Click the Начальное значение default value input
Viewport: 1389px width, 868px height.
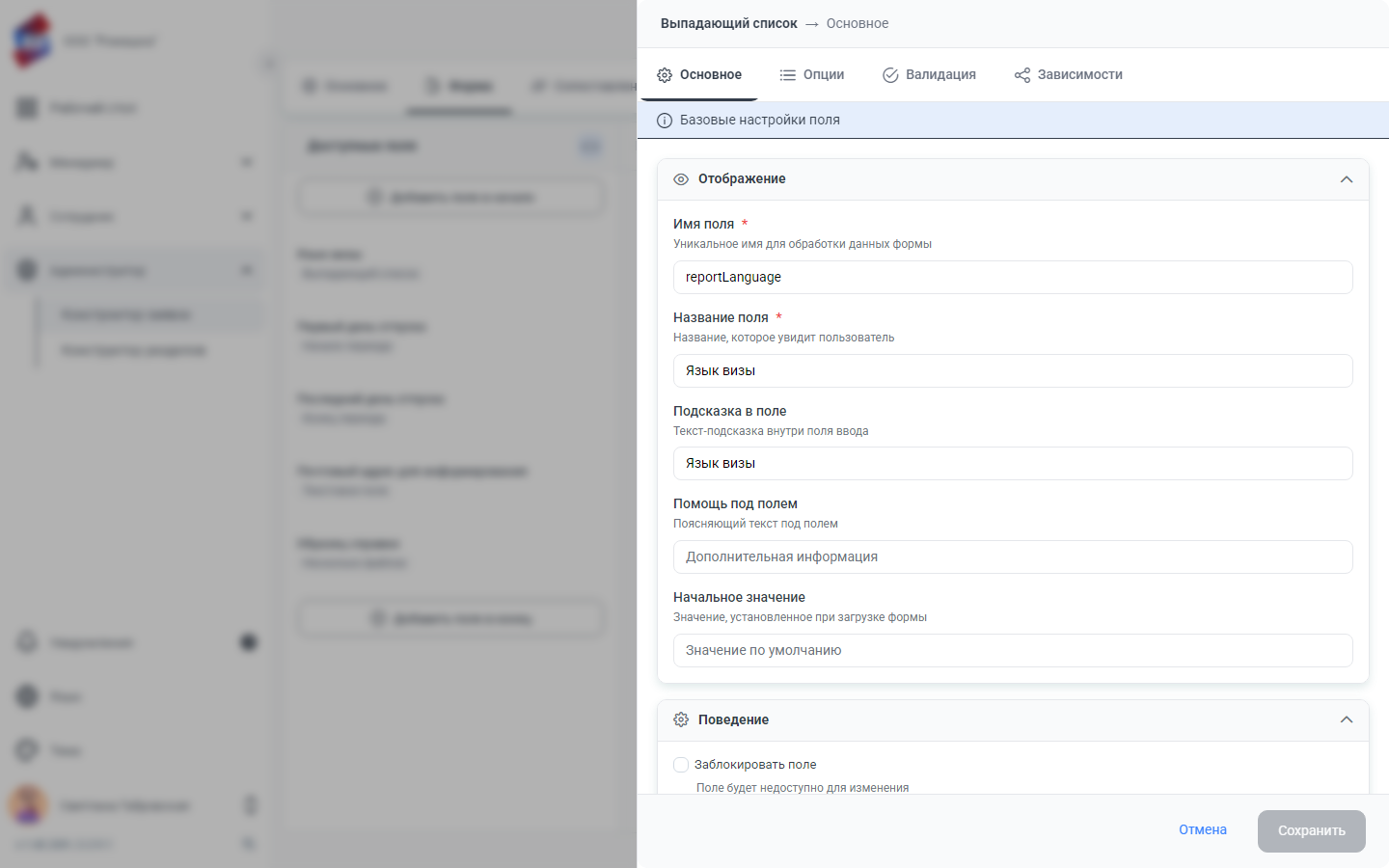pos(1013,651)
